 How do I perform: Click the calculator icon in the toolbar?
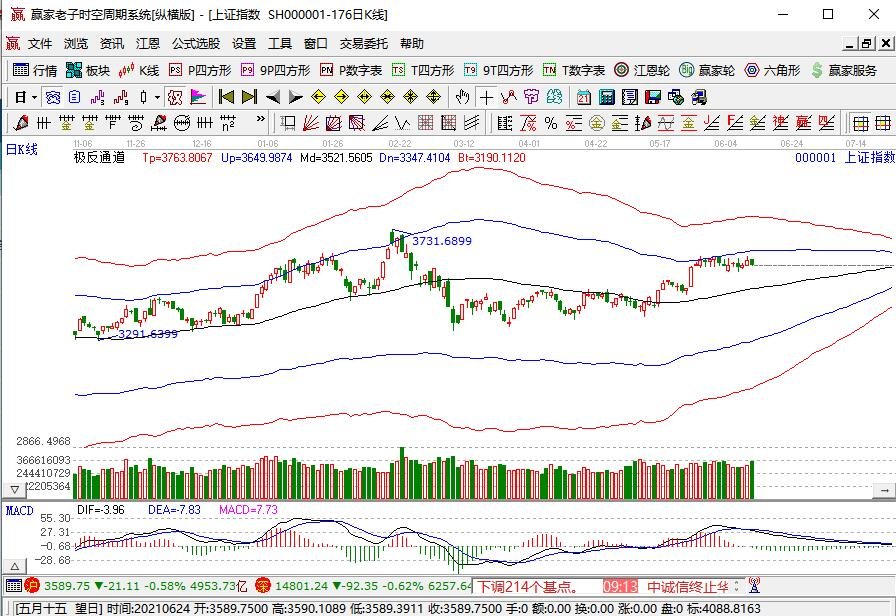(x=606, y=97)
